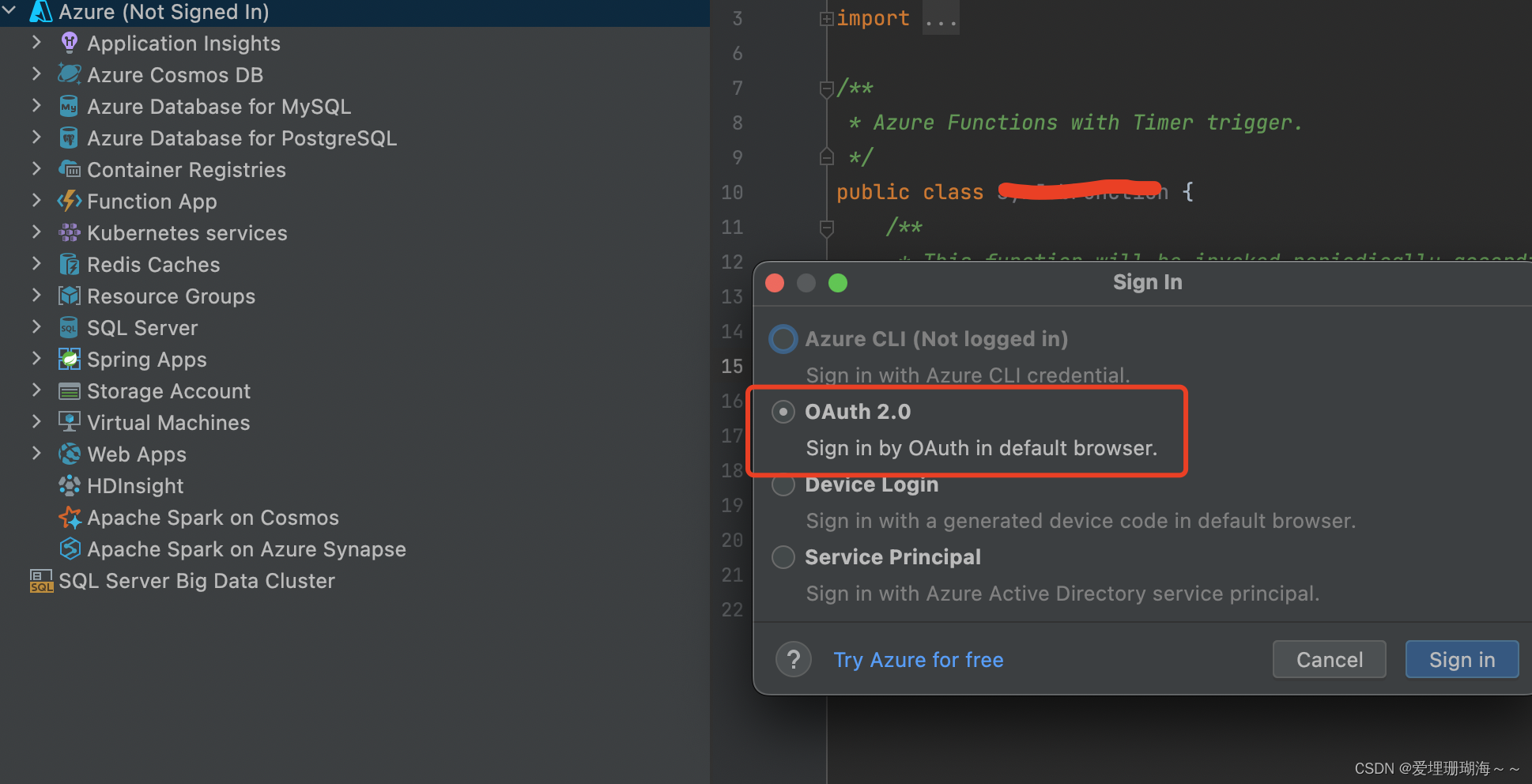1532x784 pixels.
Task: Click the Storage Account icon
Action: pos(70,391)
